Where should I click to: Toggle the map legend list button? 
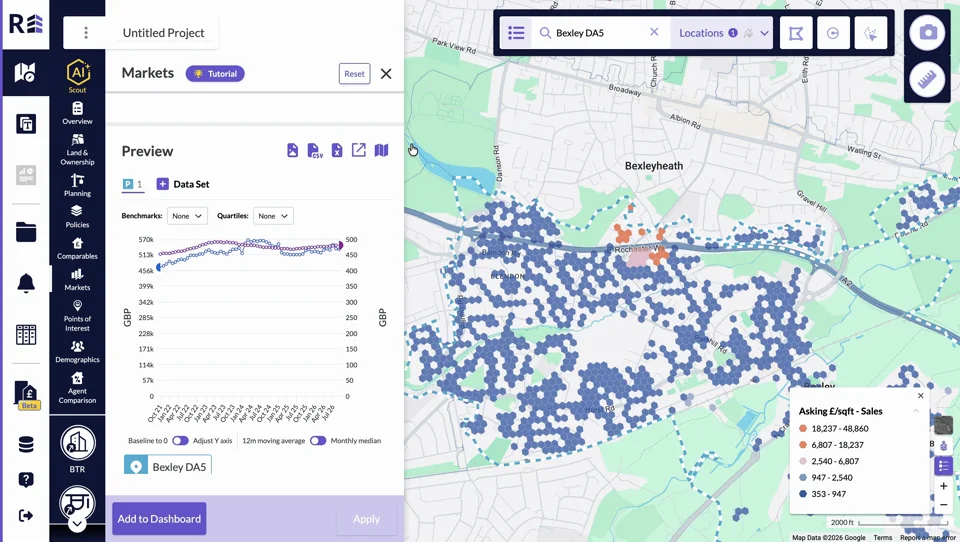[943, 466]
